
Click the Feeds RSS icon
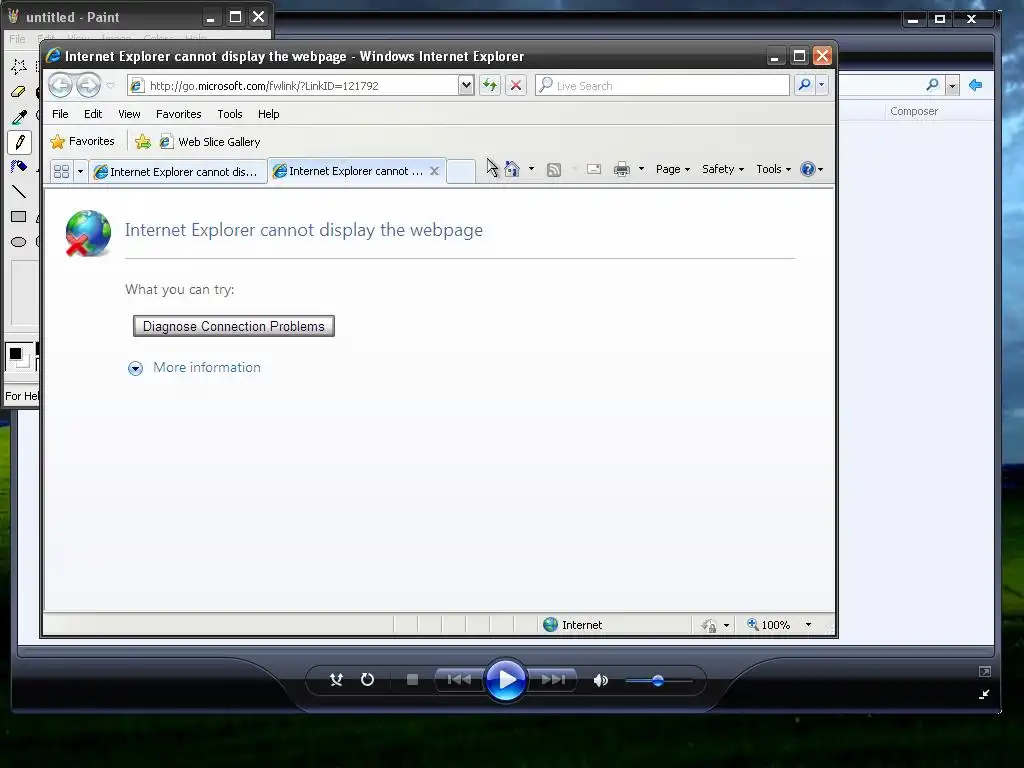(x=553, y=170)
